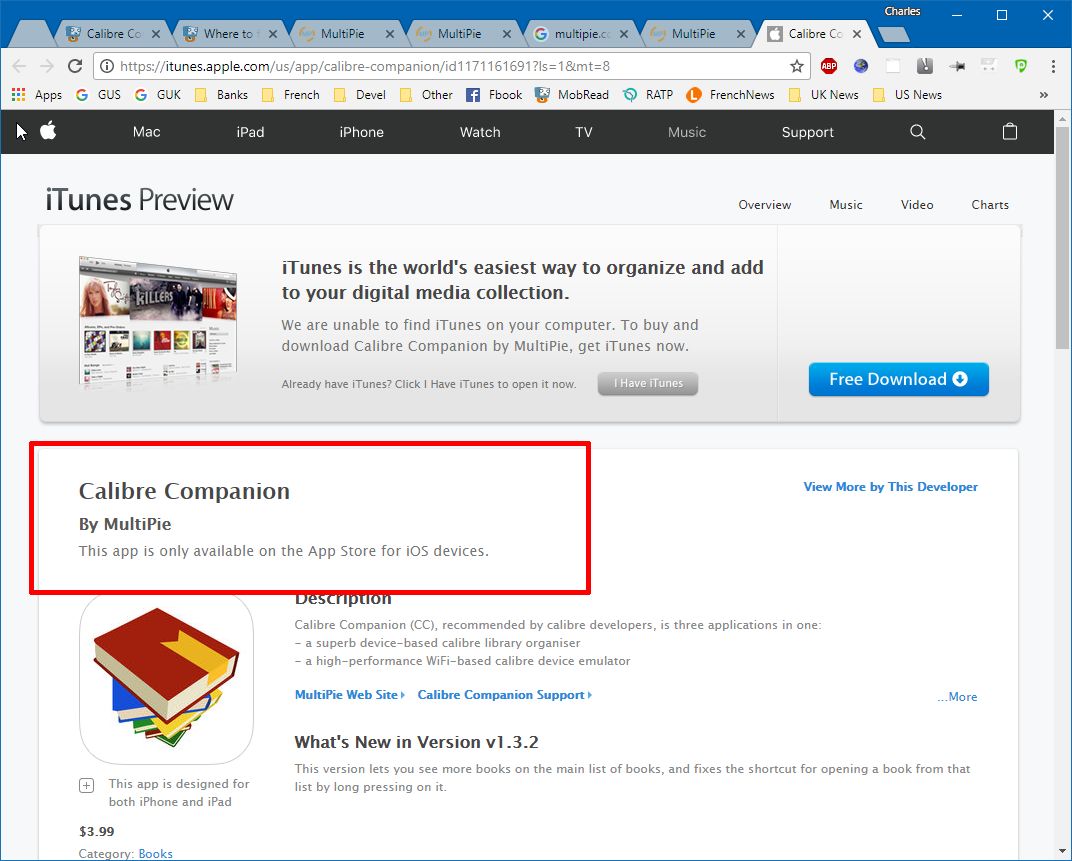
Task: Close the 'Where to' tab
Action: point(273,34)
